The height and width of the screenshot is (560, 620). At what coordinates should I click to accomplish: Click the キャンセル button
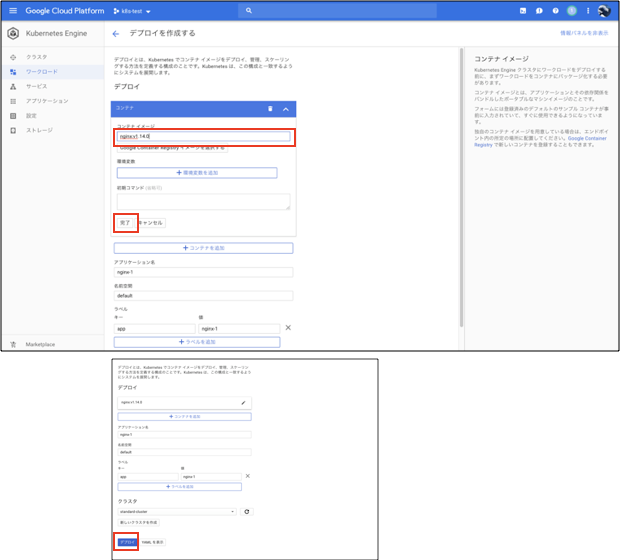pos(151,223)
